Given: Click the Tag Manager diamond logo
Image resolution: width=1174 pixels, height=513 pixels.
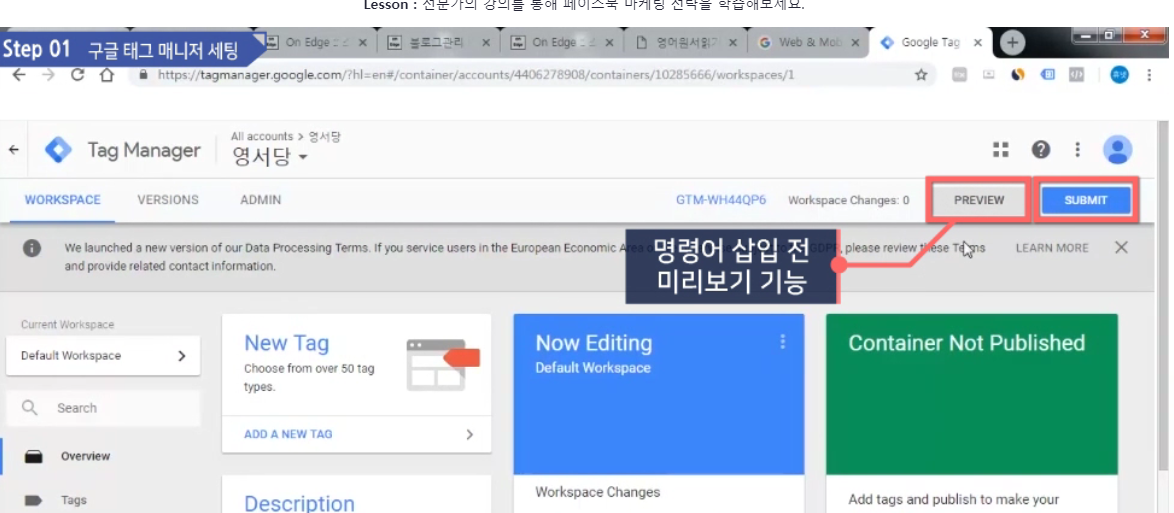Looking at the screenshot, I should click(x=58, y=150).
